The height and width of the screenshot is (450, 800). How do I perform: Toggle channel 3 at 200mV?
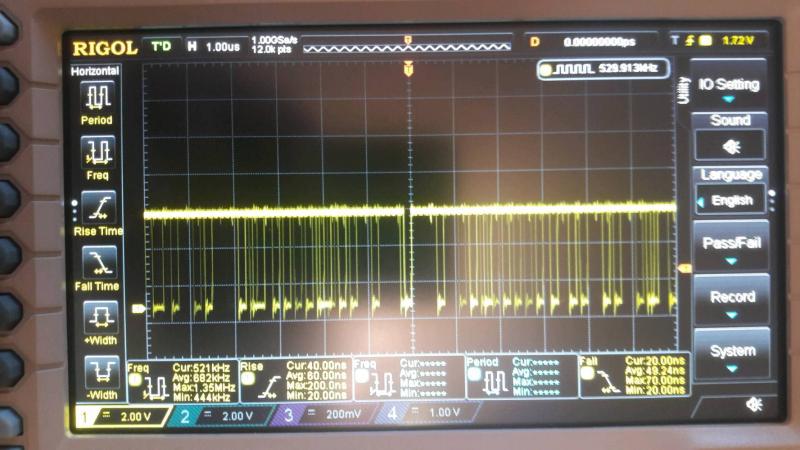coord(322,414)
